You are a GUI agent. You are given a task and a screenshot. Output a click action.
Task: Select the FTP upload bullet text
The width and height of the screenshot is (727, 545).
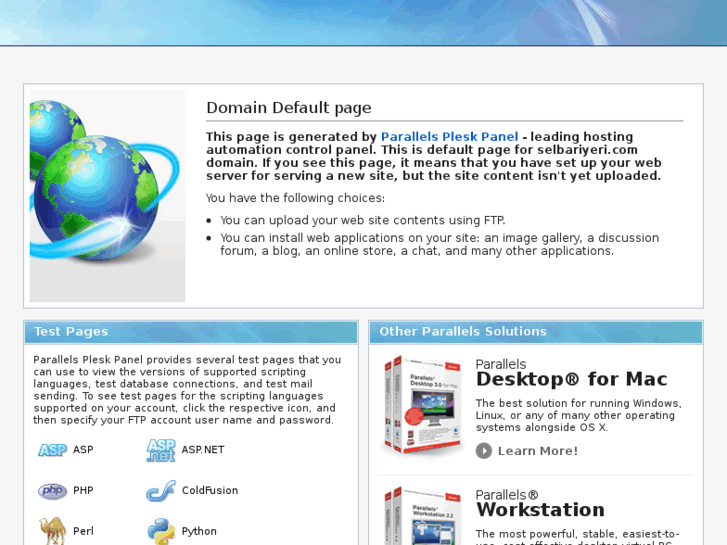pos(363,220)
